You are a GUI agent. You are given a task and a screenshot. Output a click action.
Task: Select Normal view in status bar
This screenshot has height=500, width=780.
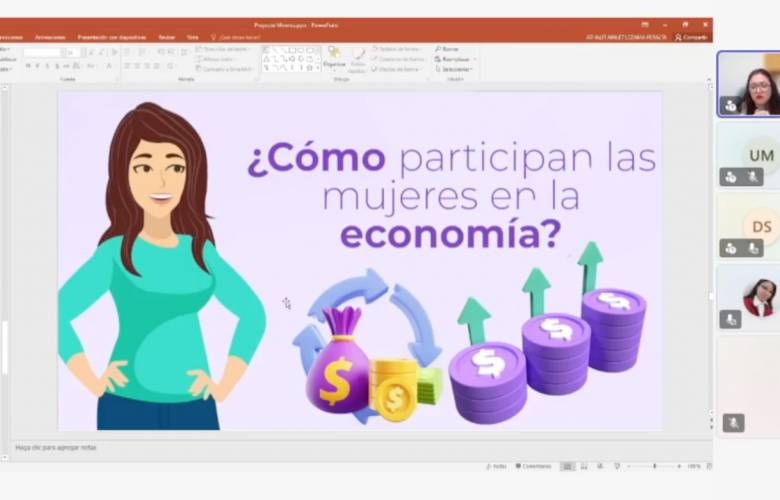[x=567, y=466]
